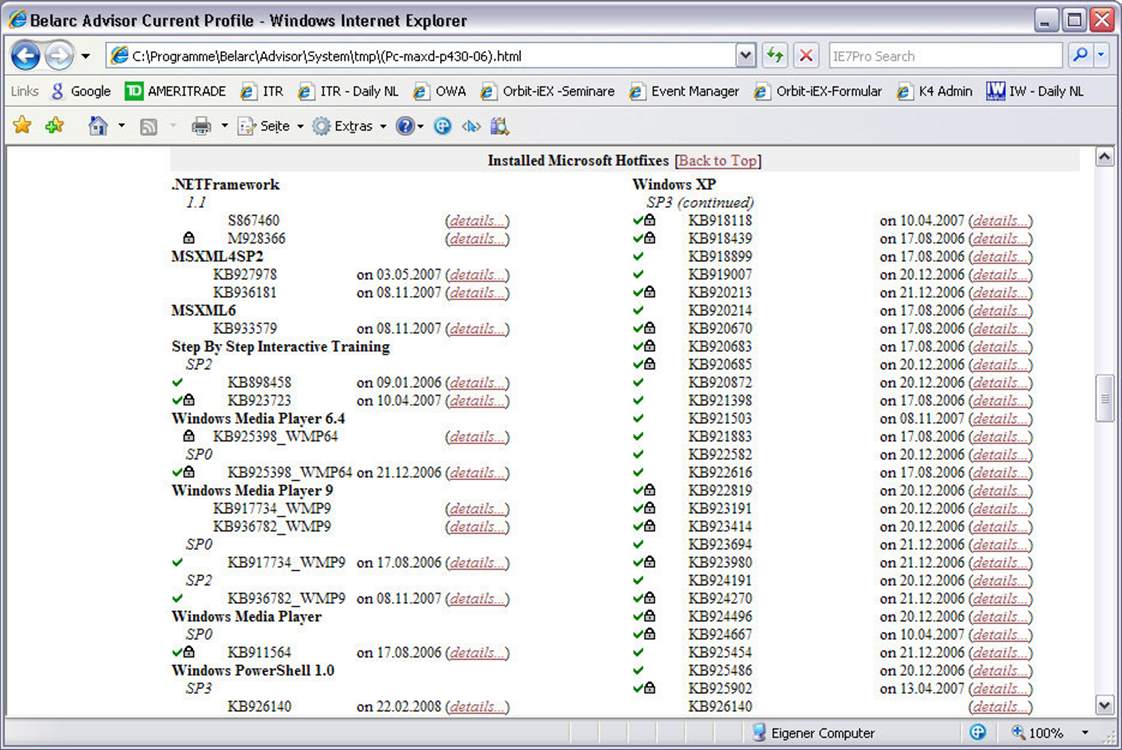
Task: Click the Back to Top link
Action: tap(718, 160)
